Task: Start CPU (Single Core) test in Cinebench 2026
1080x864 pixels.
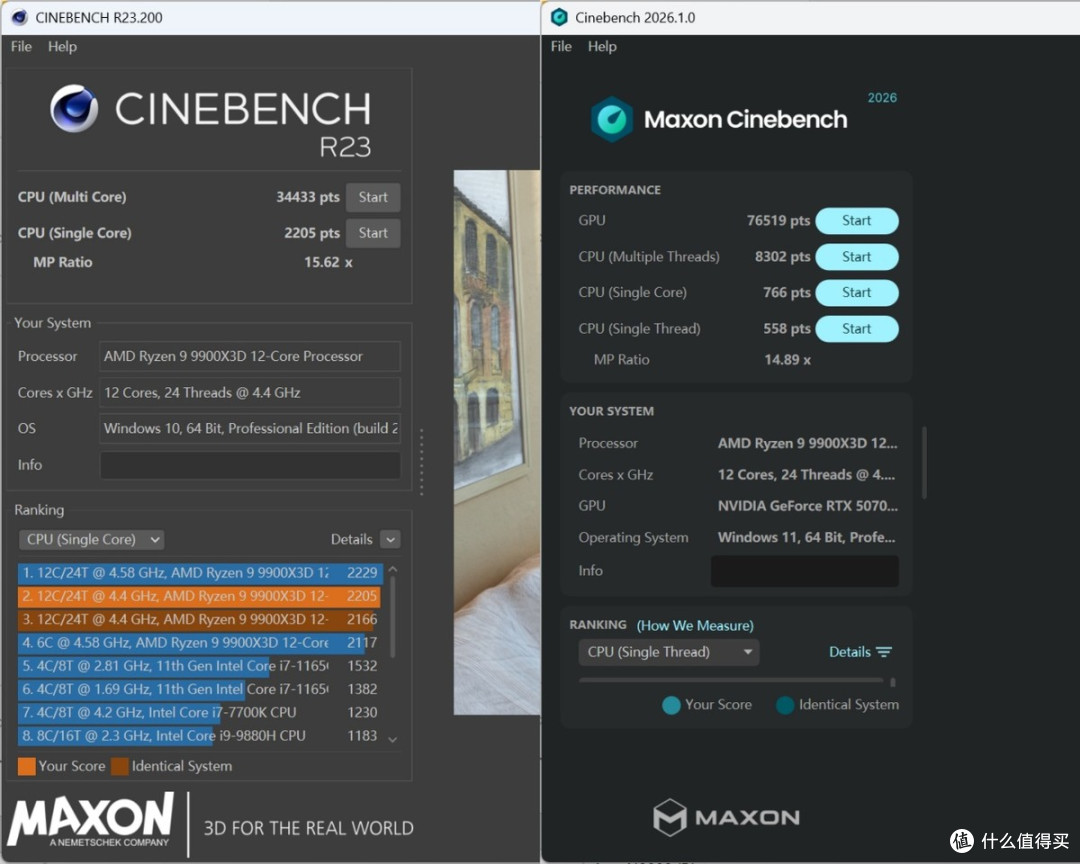Action: [x=857, y=292]
